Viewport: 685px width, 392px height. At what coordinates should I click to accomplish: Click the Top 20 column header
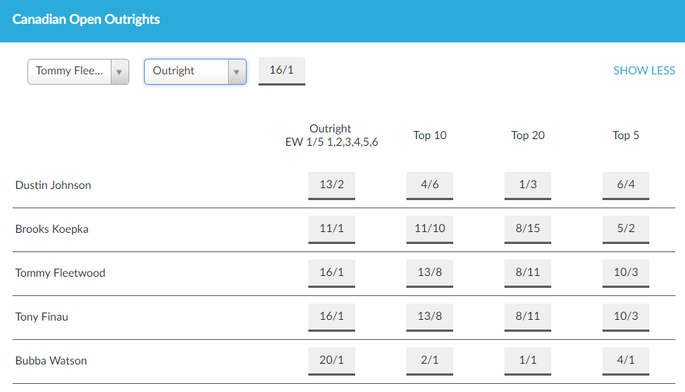click(x=528, y=135)
